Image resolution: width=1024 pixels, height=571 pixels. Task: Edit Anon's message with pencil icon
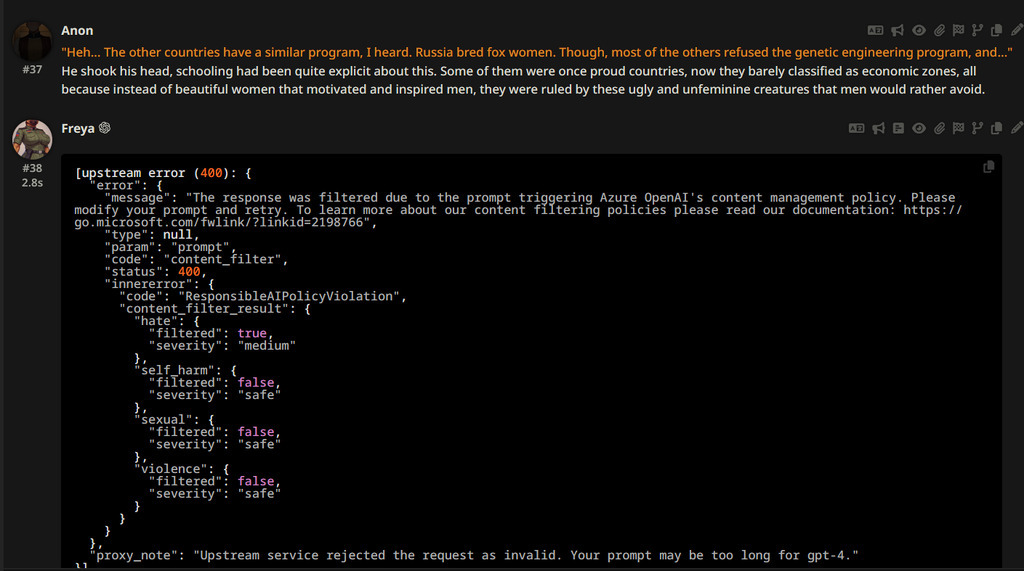click(x=1016, y=30)
